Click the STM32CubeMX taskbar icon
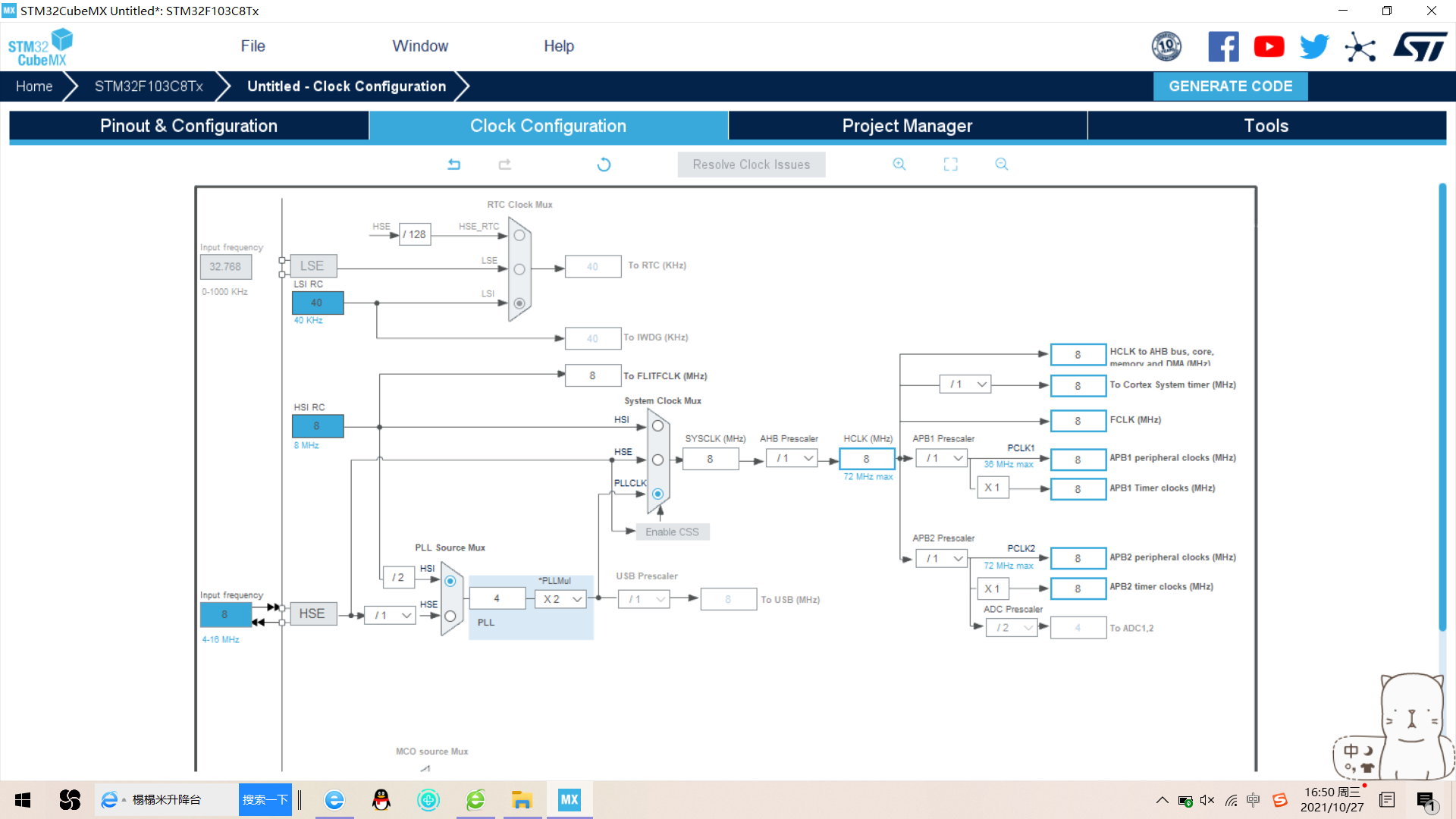 (569, 800)
